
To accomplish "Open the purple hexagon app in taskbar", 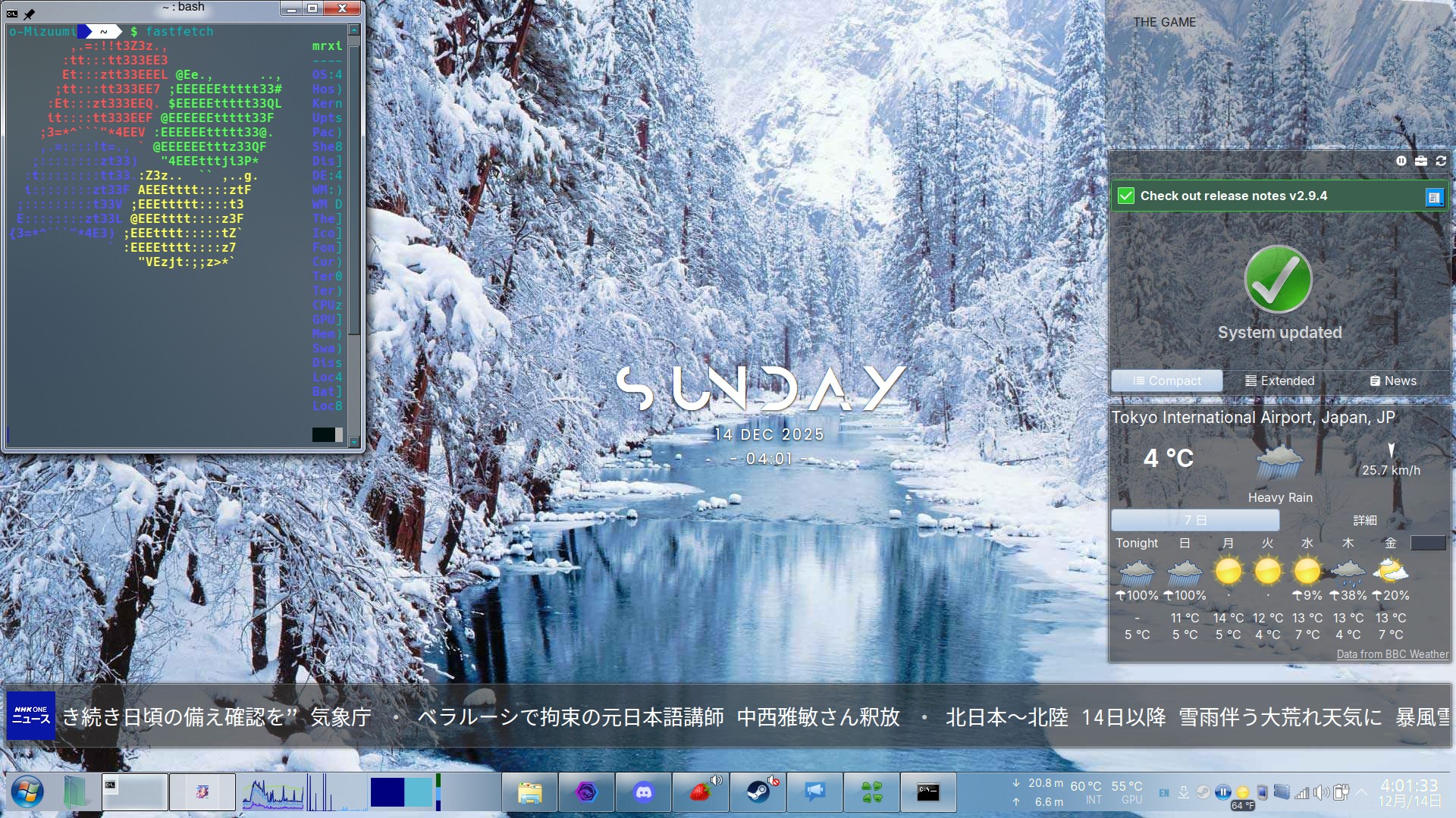I will pos(586,792).
